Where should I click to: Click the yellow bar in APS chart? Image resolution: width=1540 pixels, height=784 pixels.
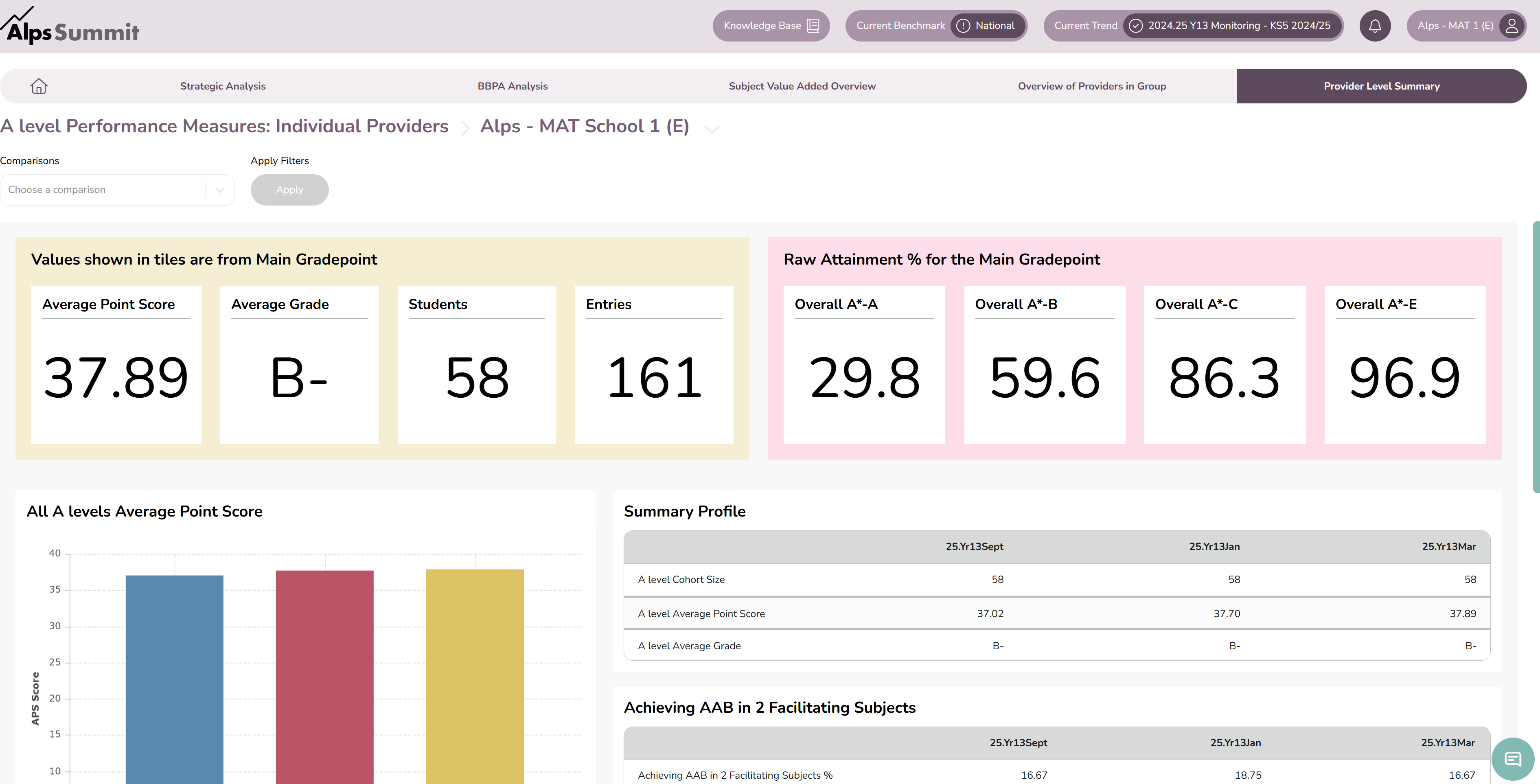pyautogui.click(x=475, y=676)
